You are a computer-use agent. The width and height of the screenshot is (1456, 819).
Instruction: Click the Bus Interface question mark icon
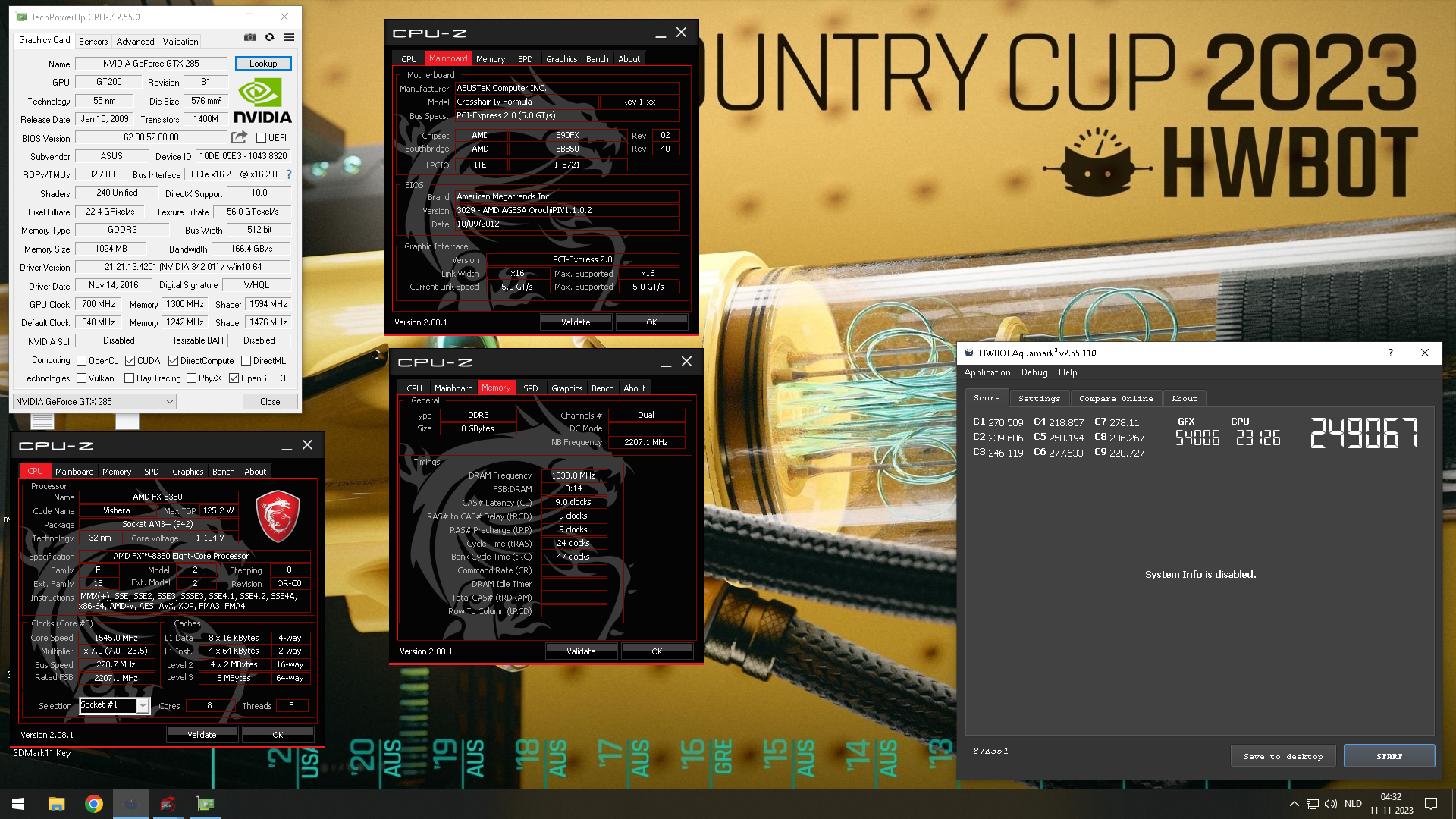289,174
